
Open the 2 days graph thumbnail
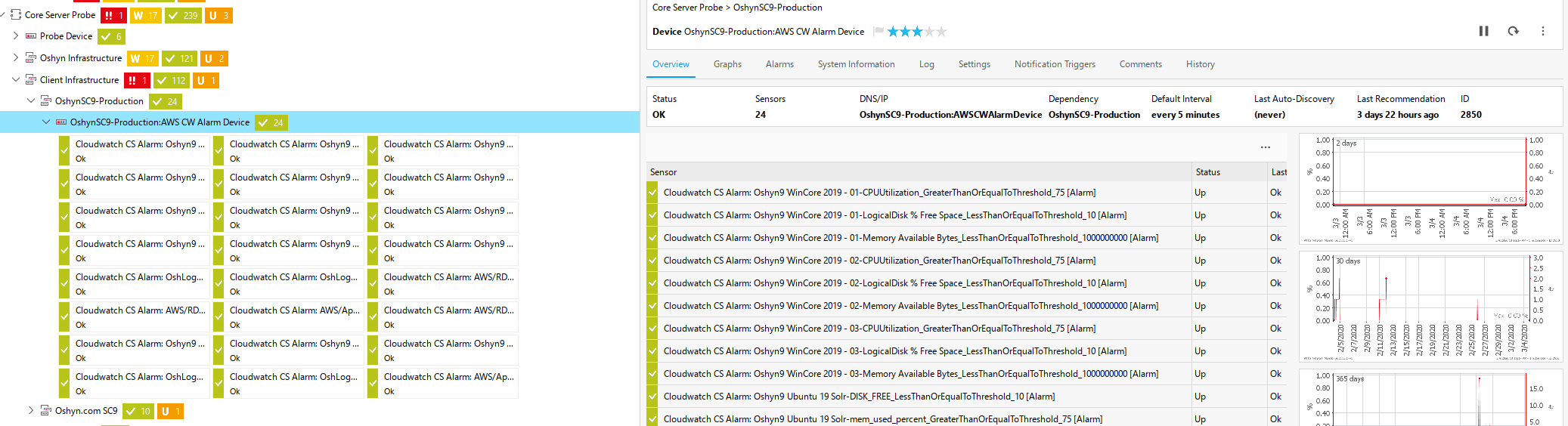[x=1430, y=189]
